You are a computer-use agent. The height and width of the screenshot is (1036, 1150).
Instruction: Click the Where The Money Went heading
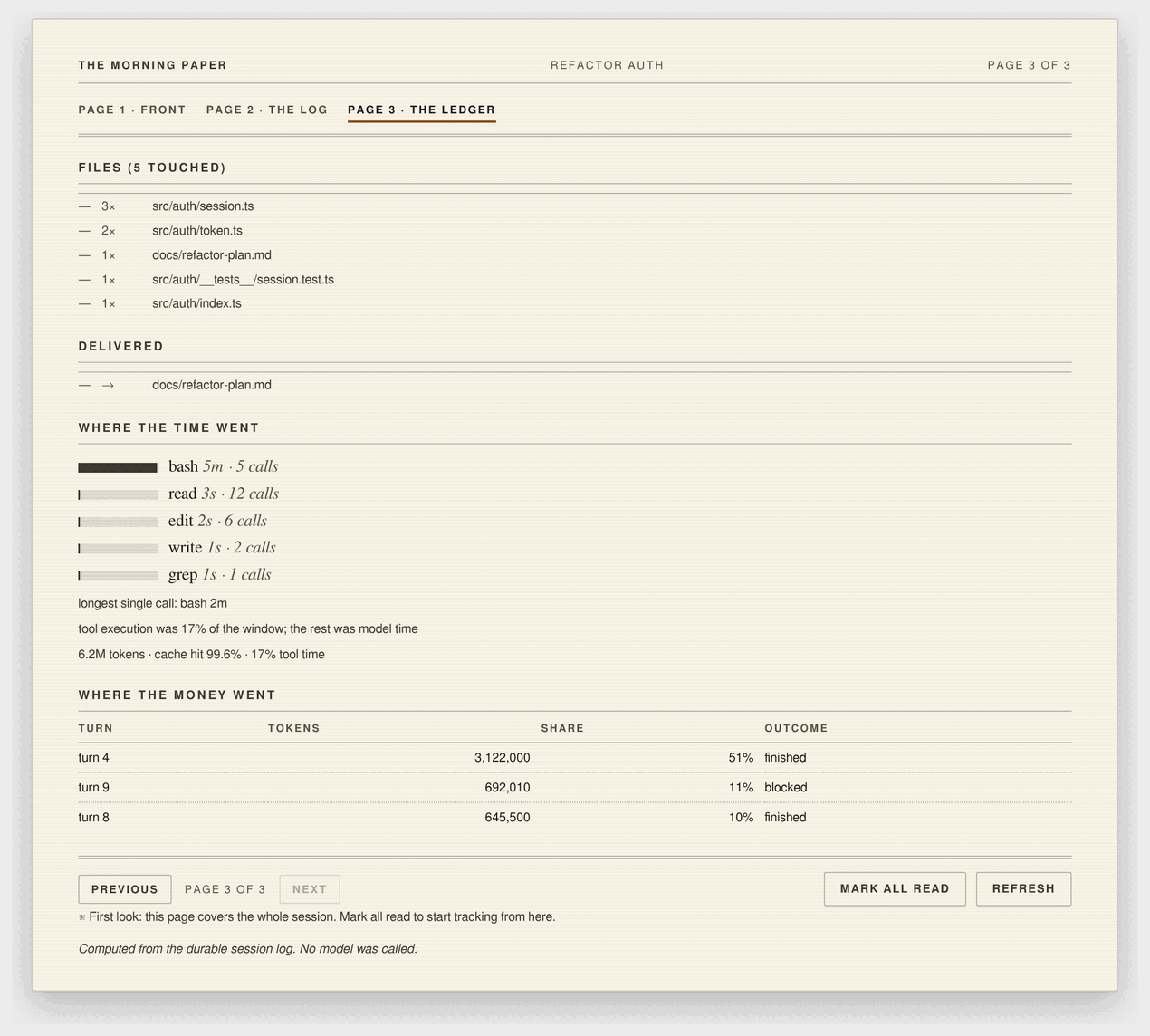[x=177, y=695]
